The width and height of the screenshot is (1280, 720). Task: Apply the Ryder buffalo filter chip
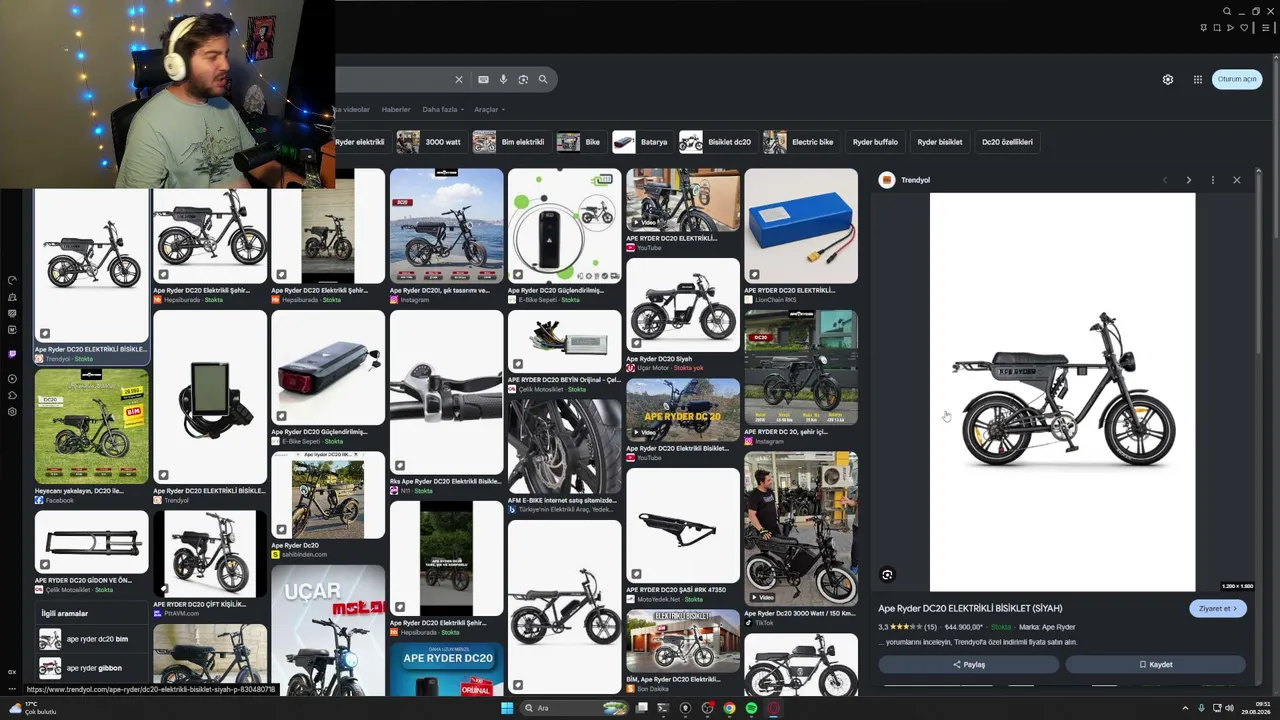point(875,142)
